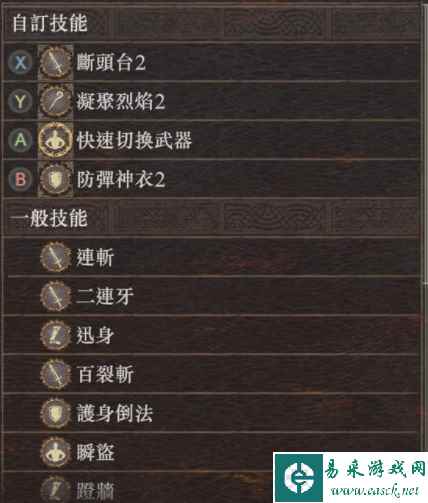Click the X button slot indicator

pos(20,63)
